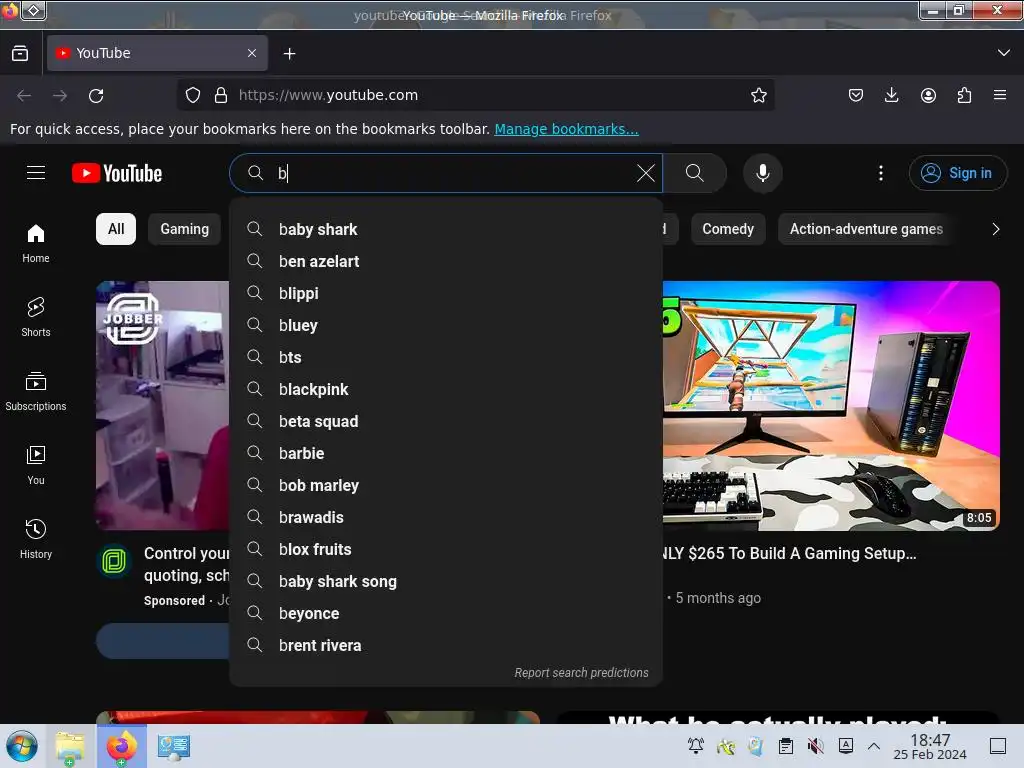1024x768 pixels.
Task: Open the Firefox View icon
Action: [x=20, y=53]
